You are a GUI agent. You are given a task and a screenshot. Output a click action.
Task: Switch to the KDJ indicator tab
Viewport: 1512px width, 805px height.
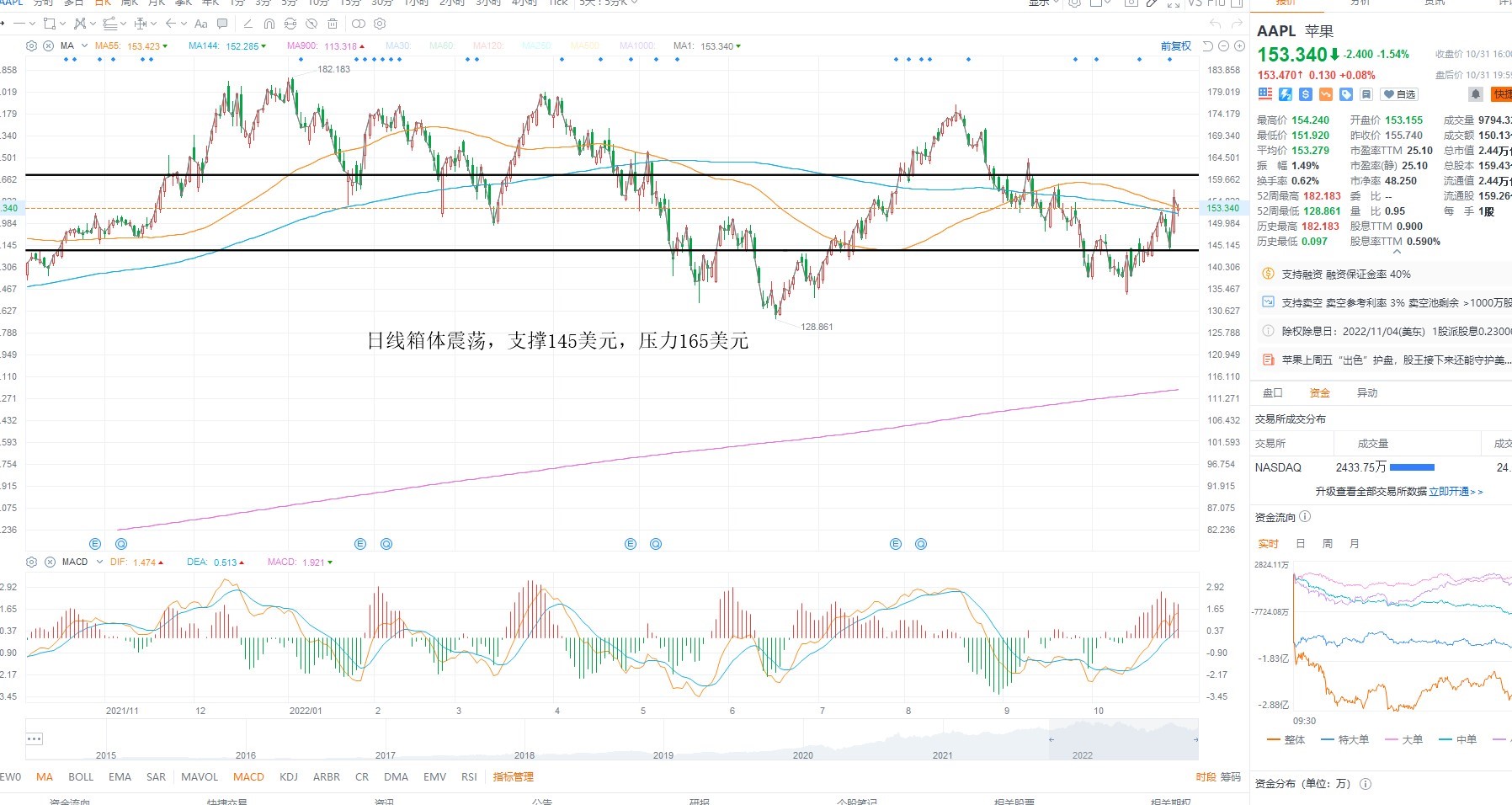tap(289, 777)
